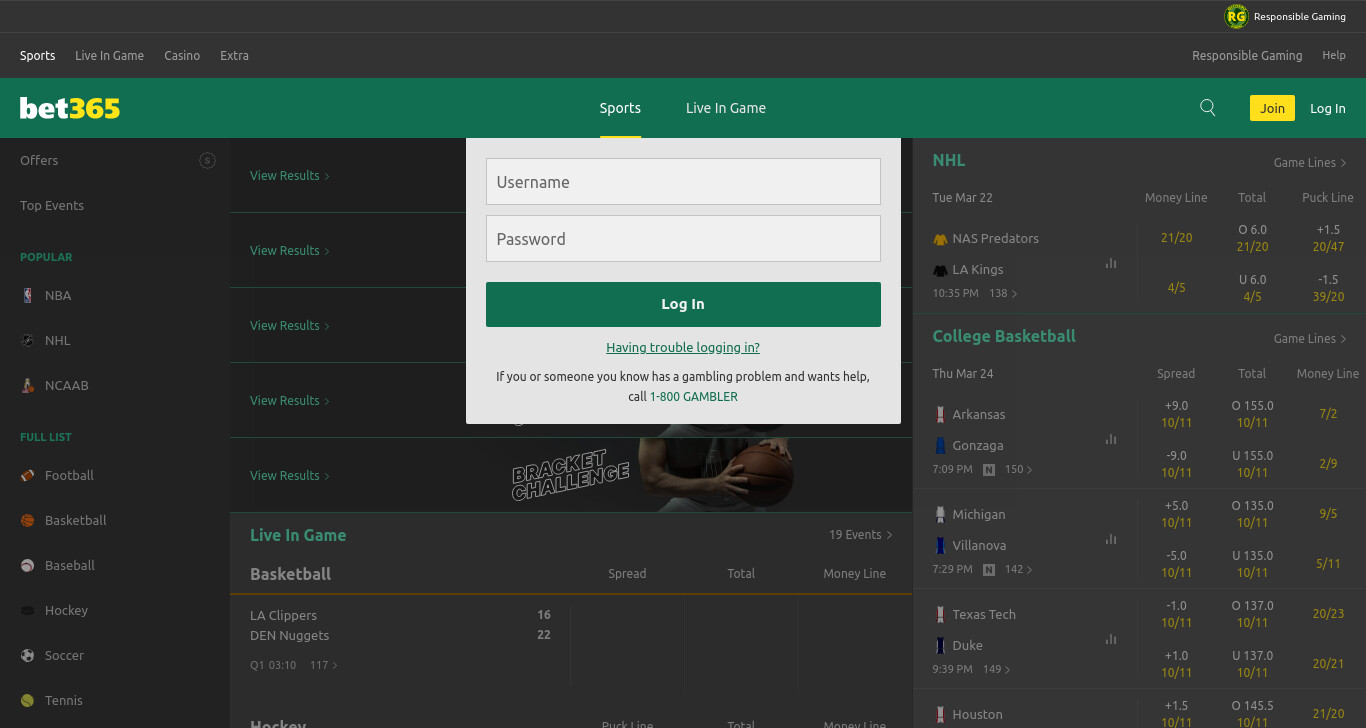Bet Gonzaga money line 2/9
Screen dimensions: 1366x728
[x=1328, y=464]
